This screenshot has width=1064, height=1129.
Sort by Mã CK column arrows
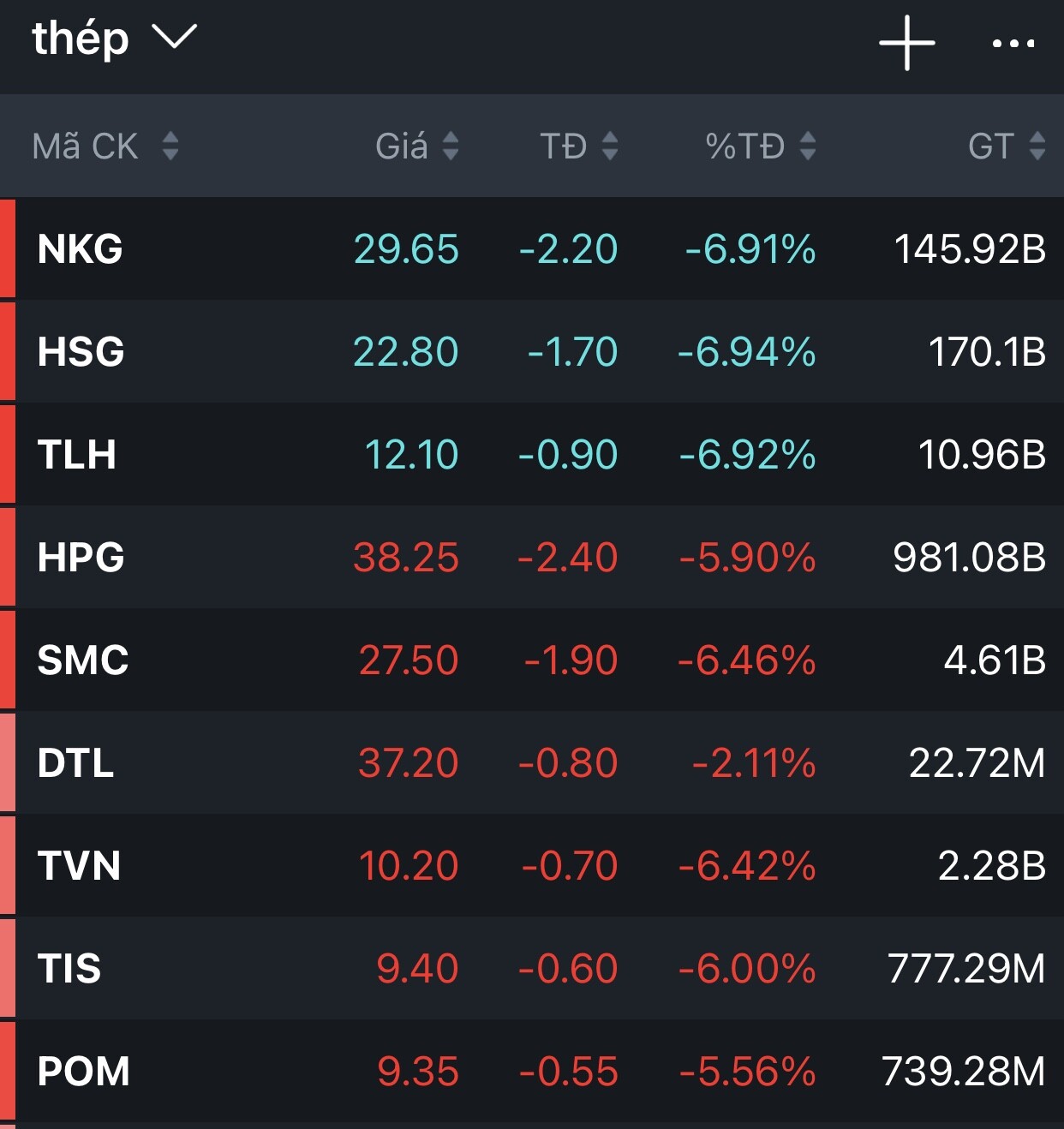point(170,146)
